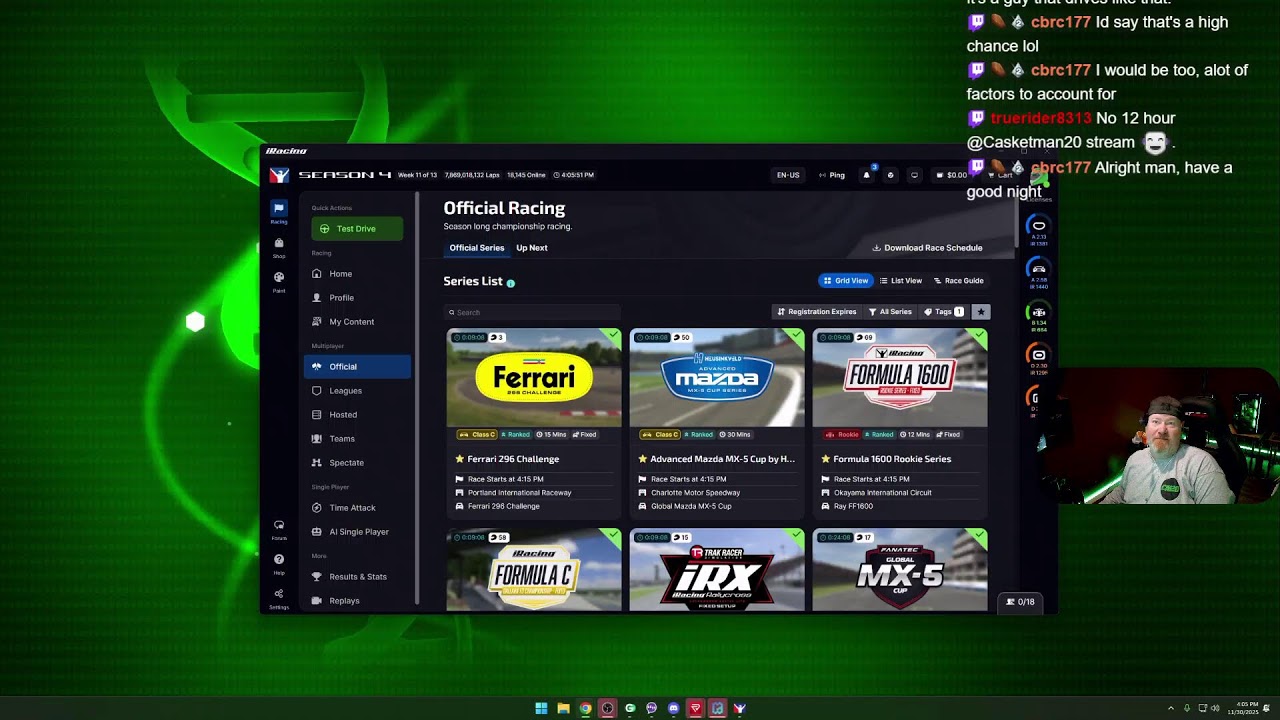Image resolution: width=1280 pixels, height=720 pixels.
Task: Open the Forum icon in left rail
Action: (279, 529)
